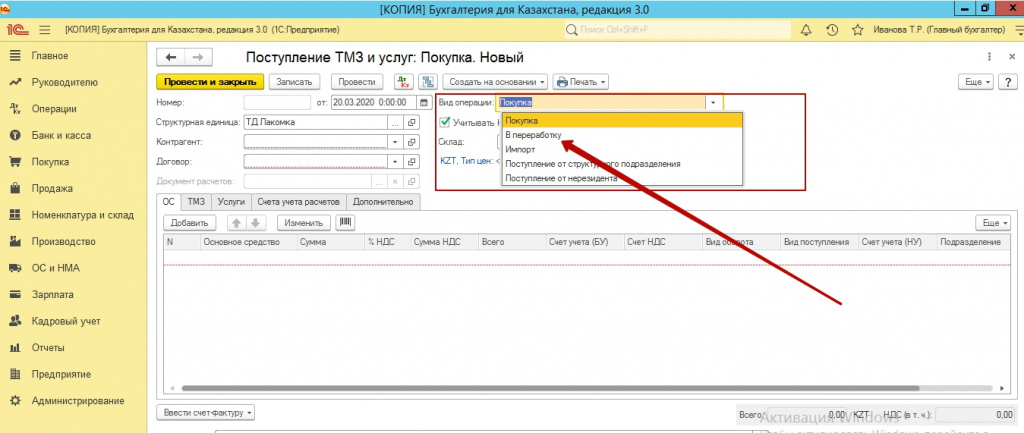The width and height of the screenshot is (1024, 433).
Task: Open form three-dots menu
Action: pyautogui.click(x=990, y=57)
